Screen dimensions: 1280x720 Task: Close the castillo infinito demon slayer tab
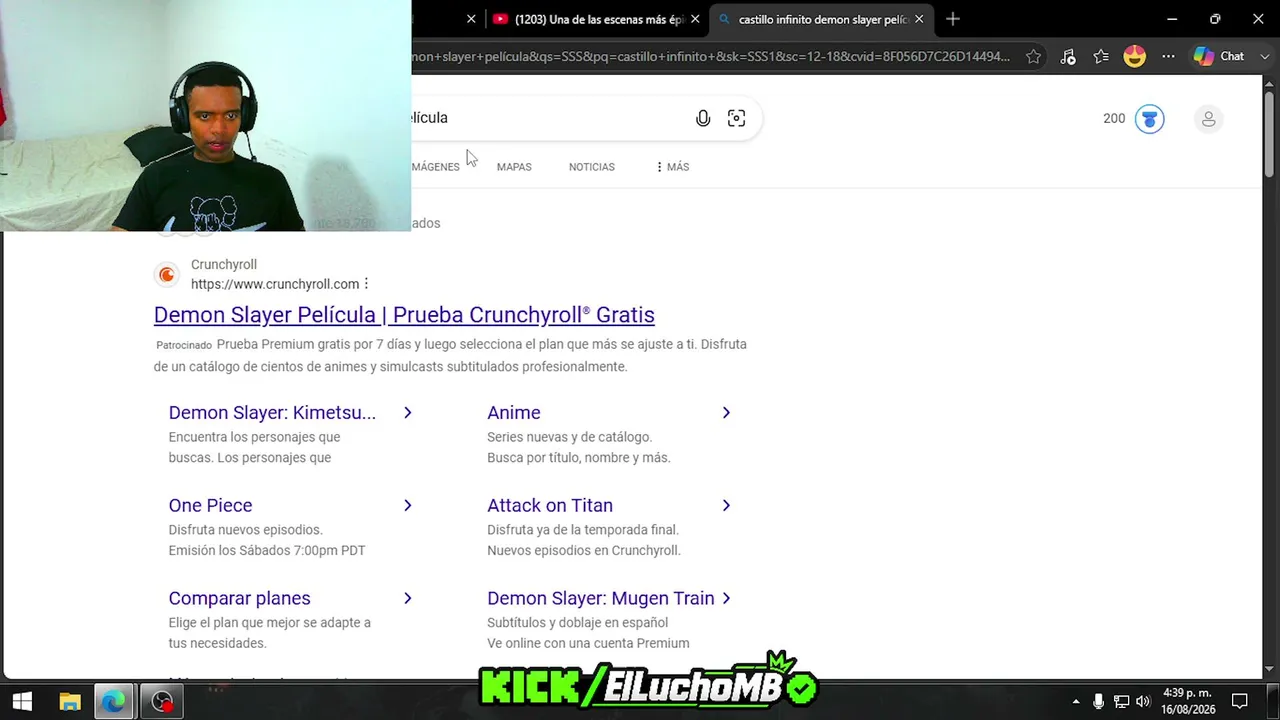919,19
